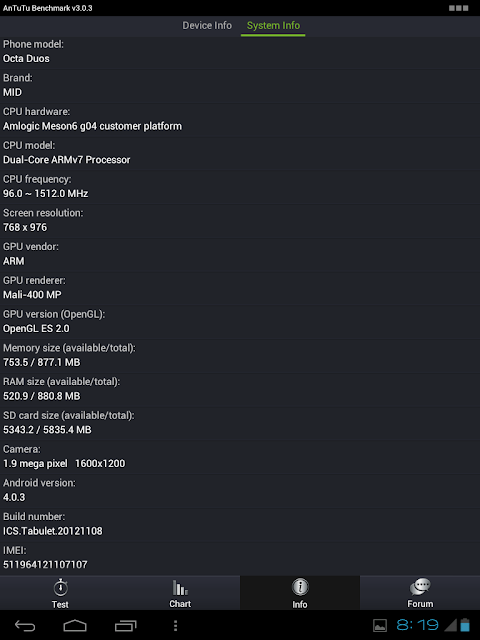
Task: Open the recent apps button
Action: point(125,625)
